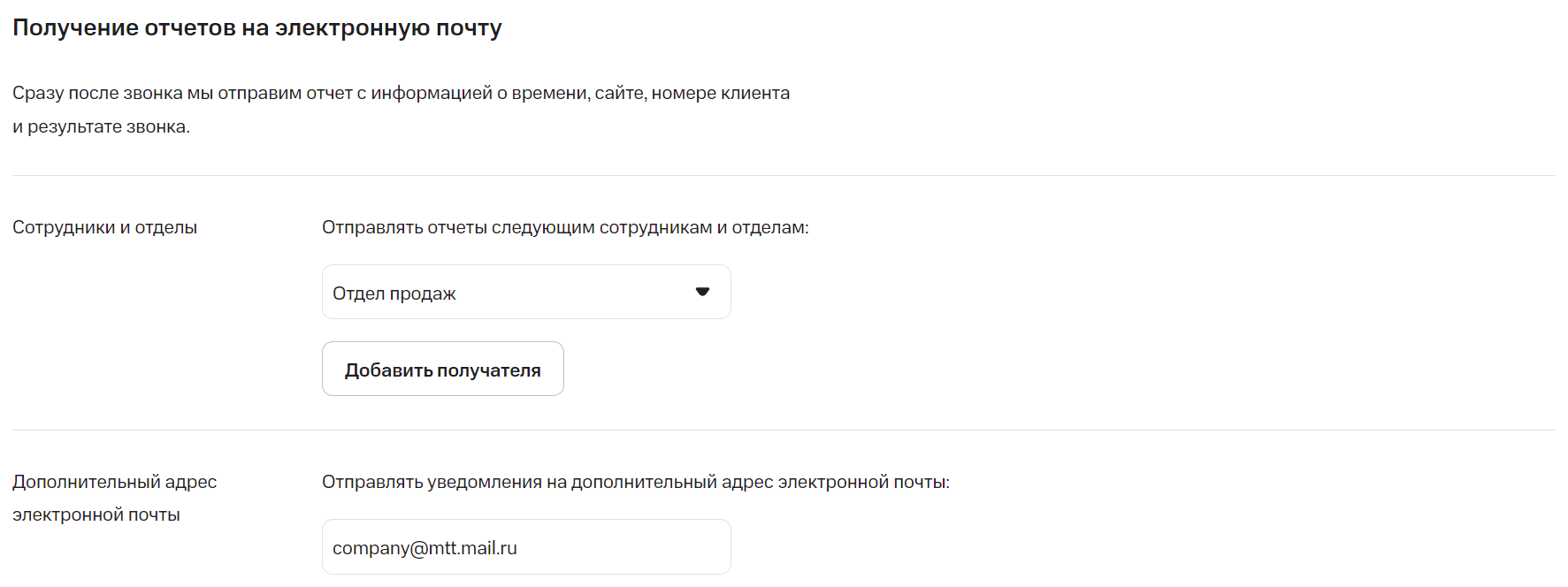The width and height of the screenshot is (1568, 587).
Task: Click the empty area right of the department dropdown
Action: [1061, 292]
